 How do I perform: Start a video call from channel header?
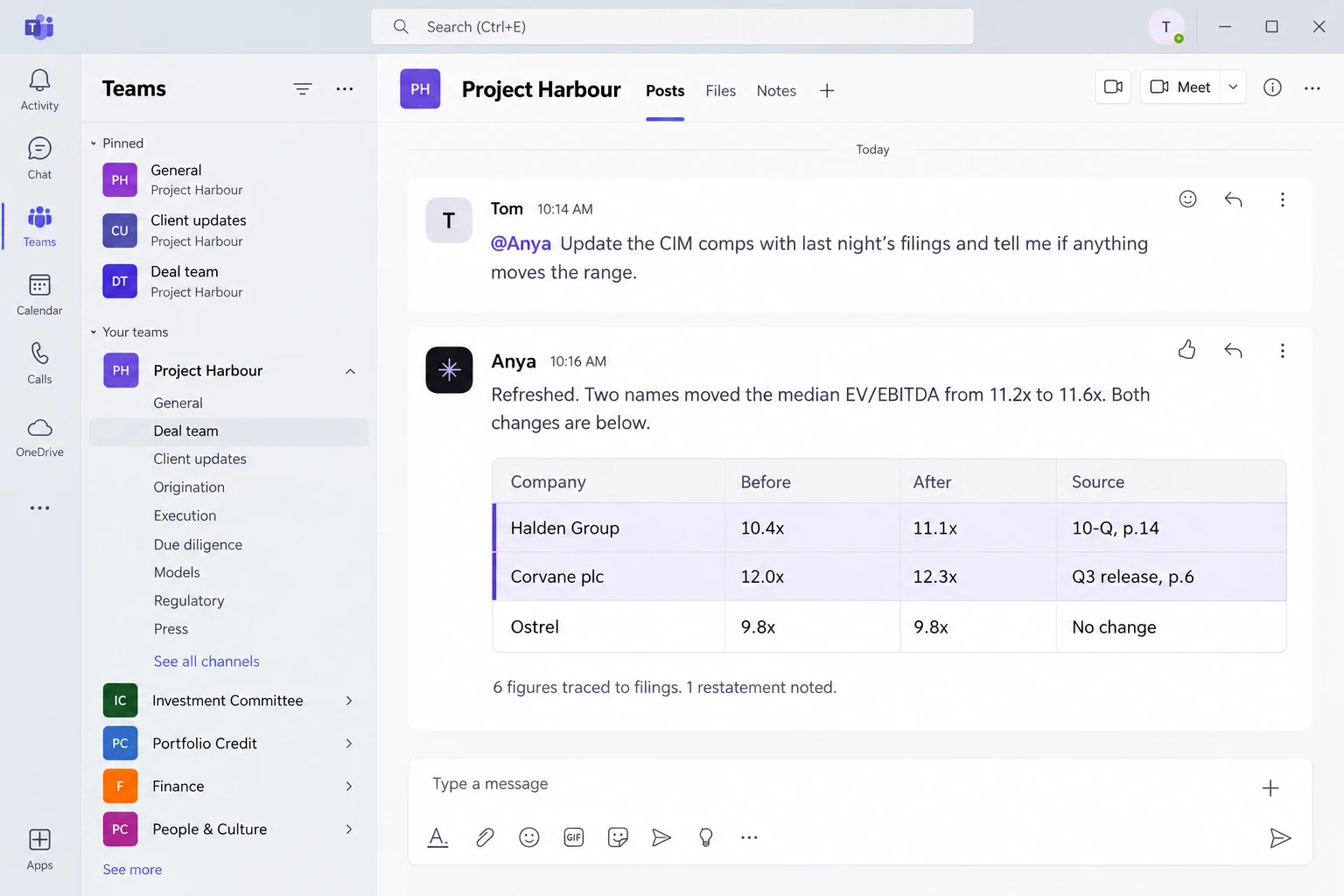[x=1113, y=87]
